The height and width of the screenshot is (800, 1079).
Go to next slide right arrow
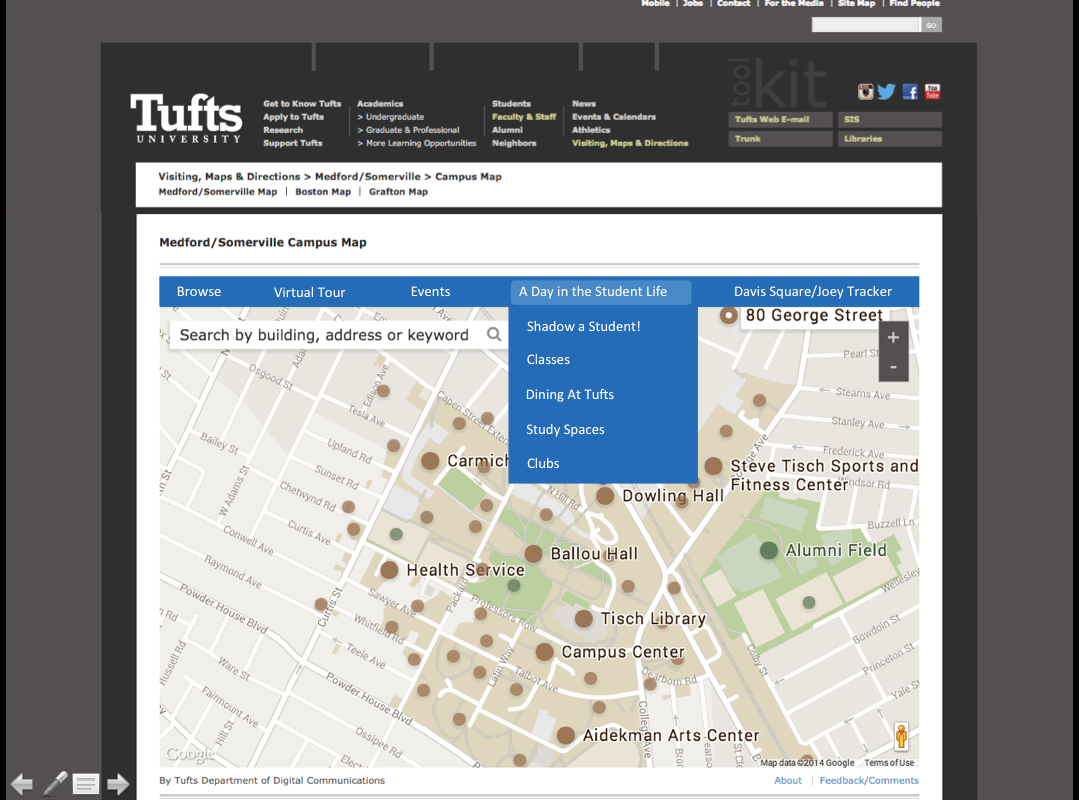pyautogui.click(x=118, y=784)
